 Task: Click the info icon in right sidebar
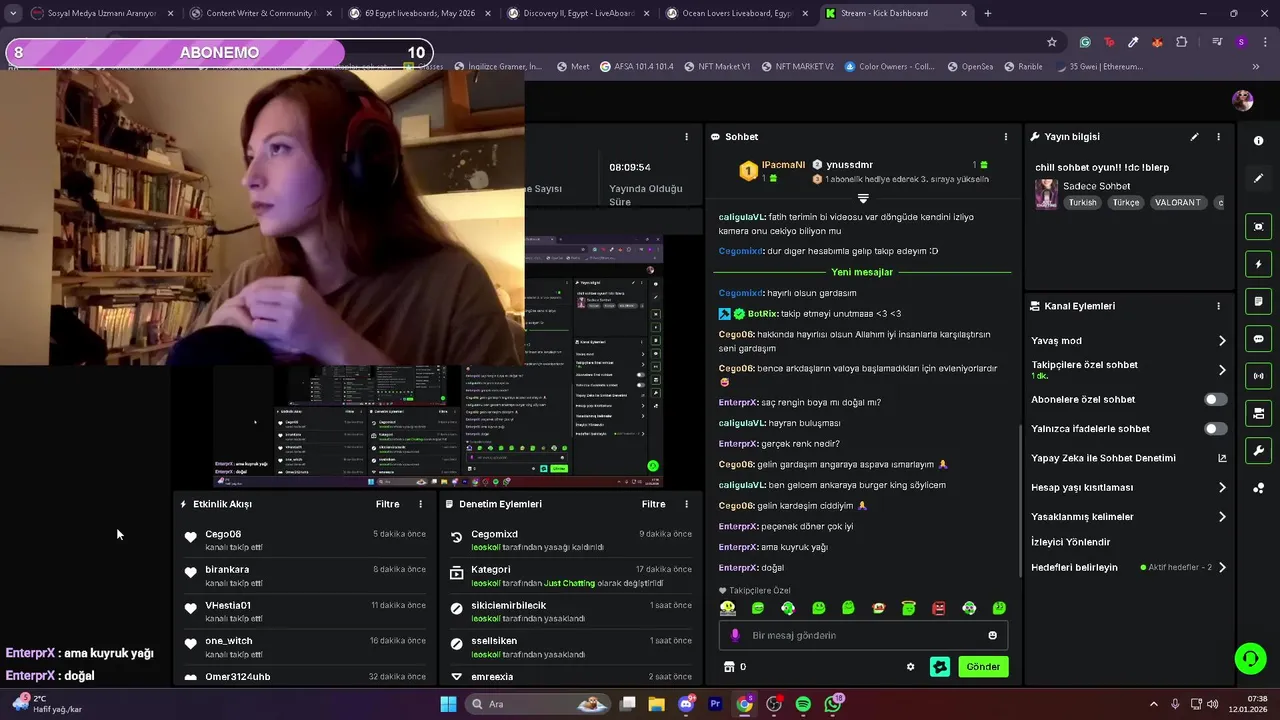(1258, 141)
